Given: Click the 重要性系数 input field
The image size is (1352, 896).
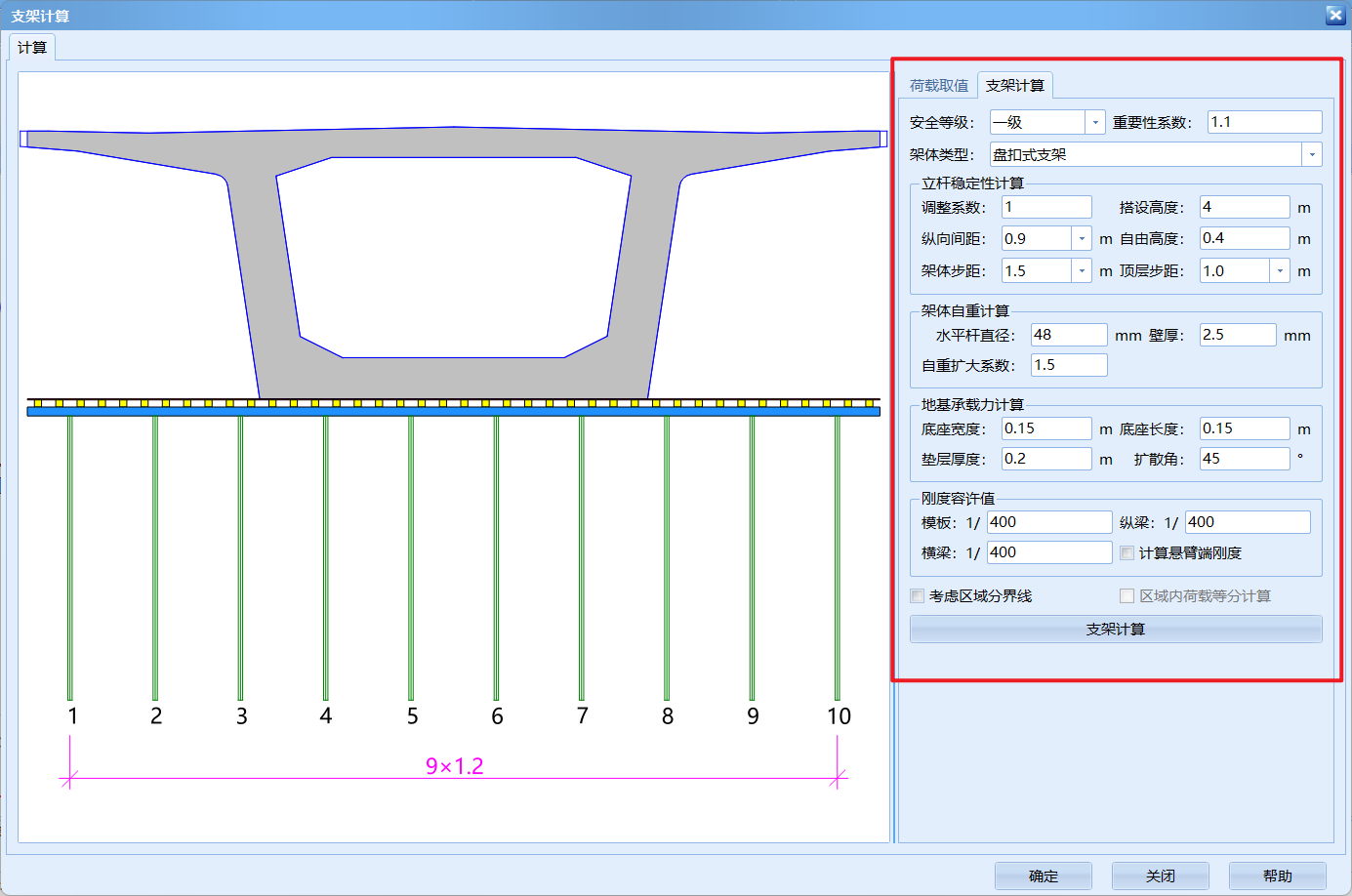Looking at the screenshot, I should [x=1264, y=122].
